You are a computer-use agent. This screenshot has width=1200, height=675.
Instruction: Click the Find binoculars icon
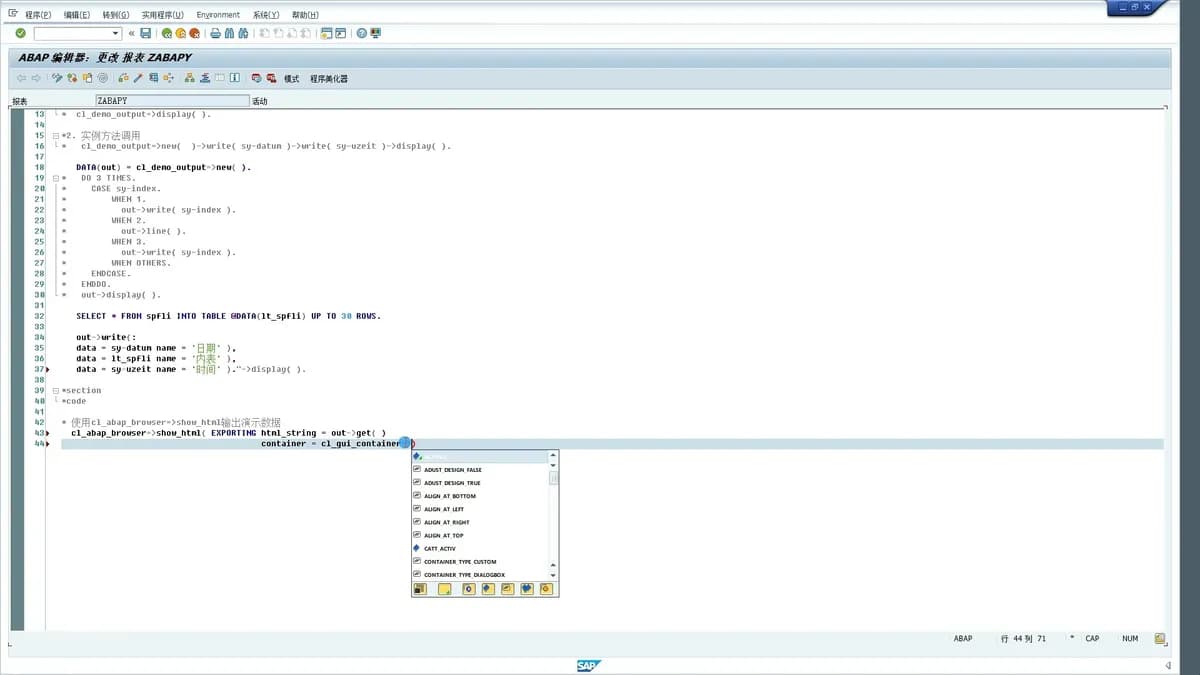pyautogui.click(x=229, y=33)
